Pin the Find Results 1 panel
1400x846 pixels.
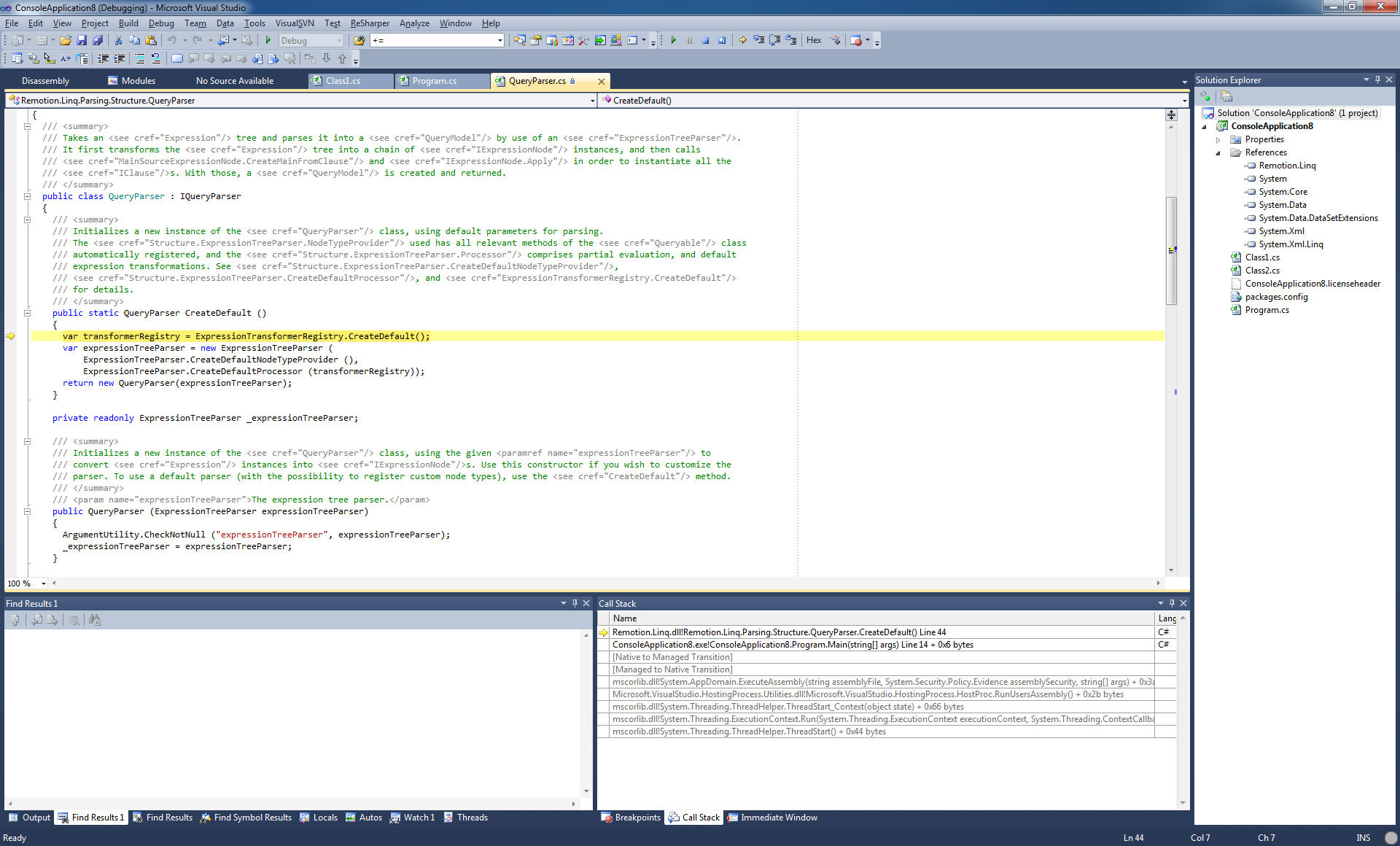tap(575, 603)
